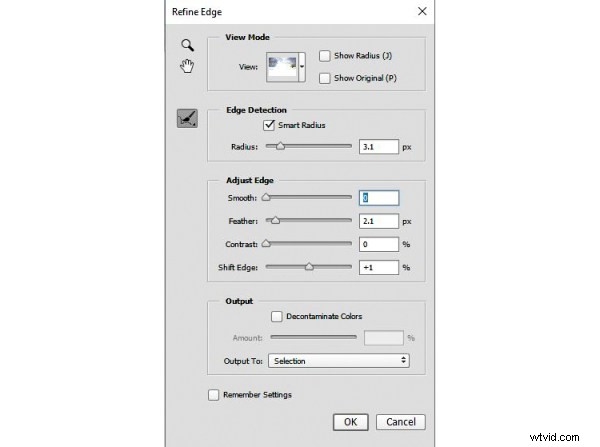Click the Smart Radius label text

point(302,125)
